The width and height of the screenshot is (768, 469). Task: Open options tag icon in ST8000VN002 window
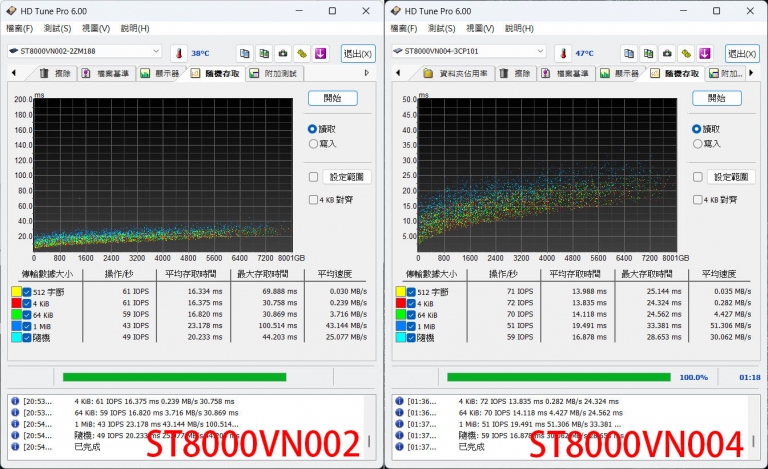tap(302, 53)
